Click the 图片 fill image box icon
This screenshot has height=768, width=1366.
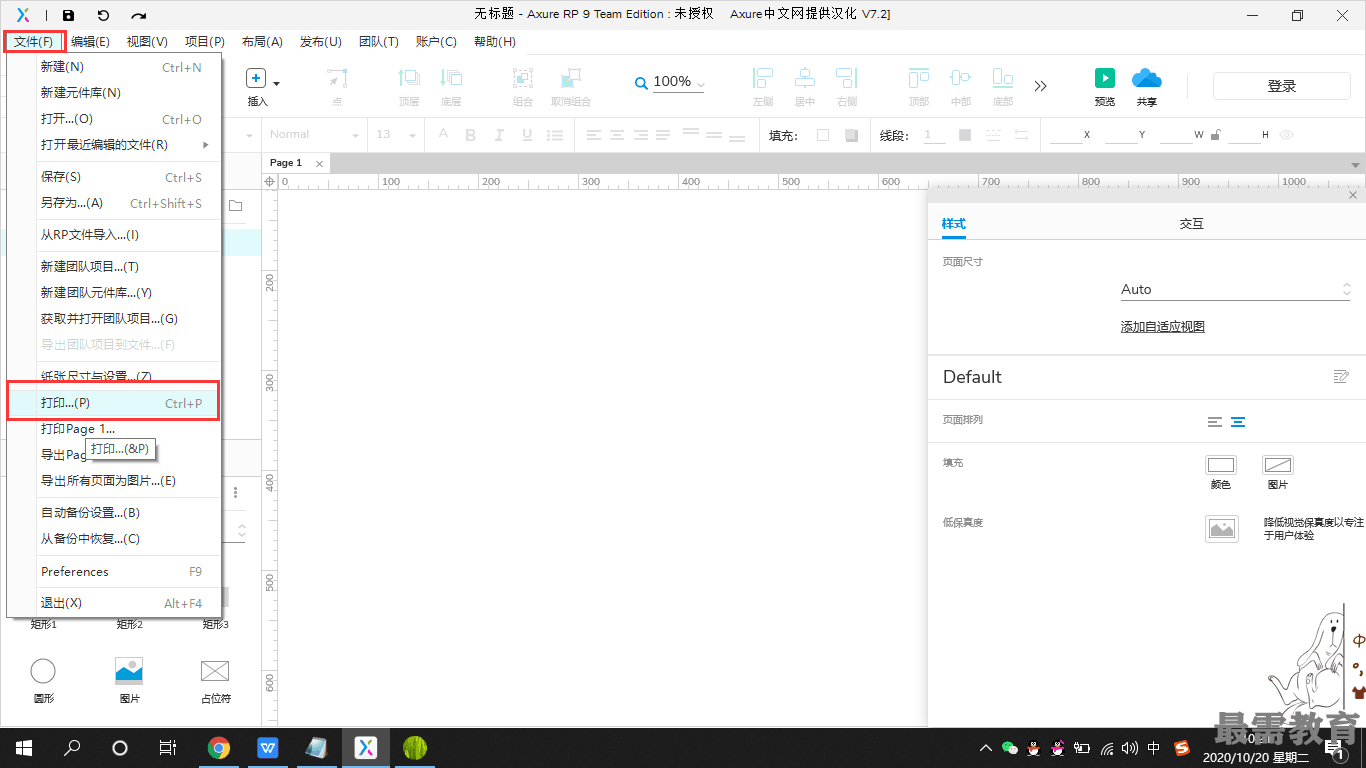click(x=1278, y=465)
